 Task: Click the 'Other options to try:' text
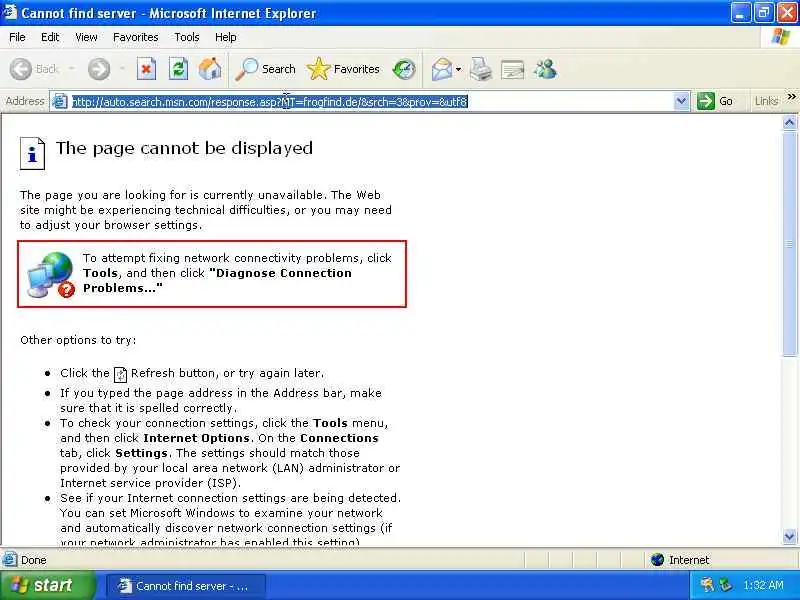click(78, 340)
